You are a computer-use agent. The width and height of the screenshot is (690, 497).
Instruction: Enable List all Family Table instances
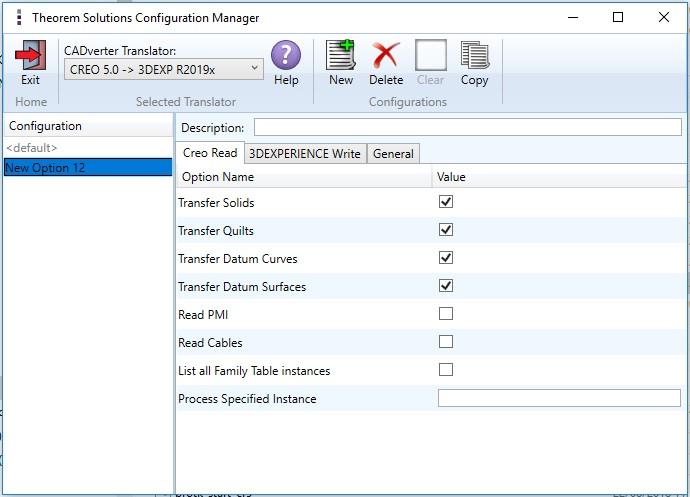pos(446,369)
